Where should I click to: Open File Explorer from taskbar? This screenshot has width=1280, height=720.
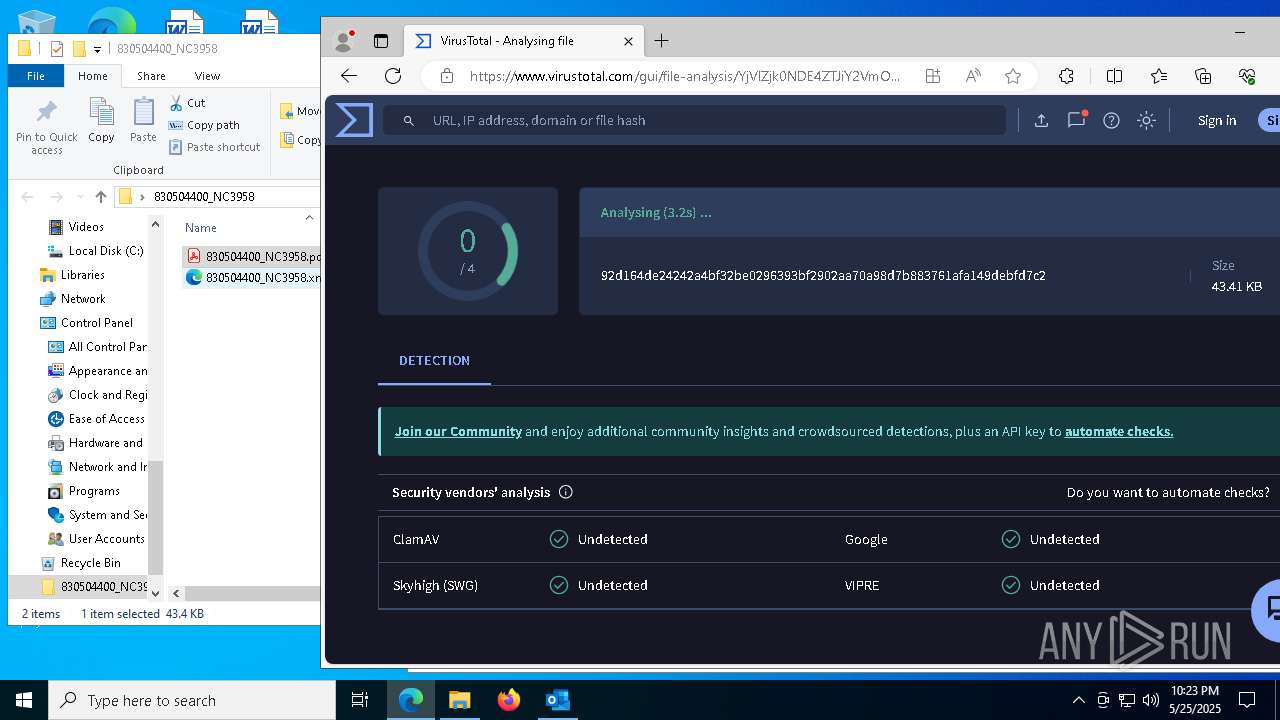coord(459,700)
